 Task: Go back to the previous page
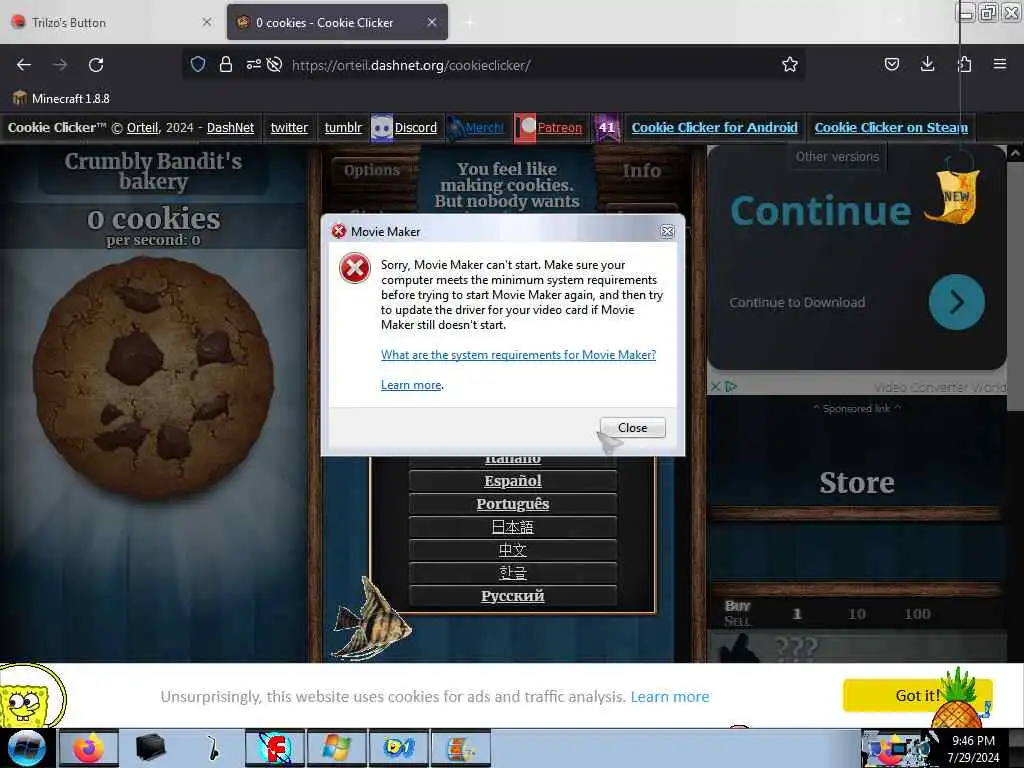[x=24, y=65]
